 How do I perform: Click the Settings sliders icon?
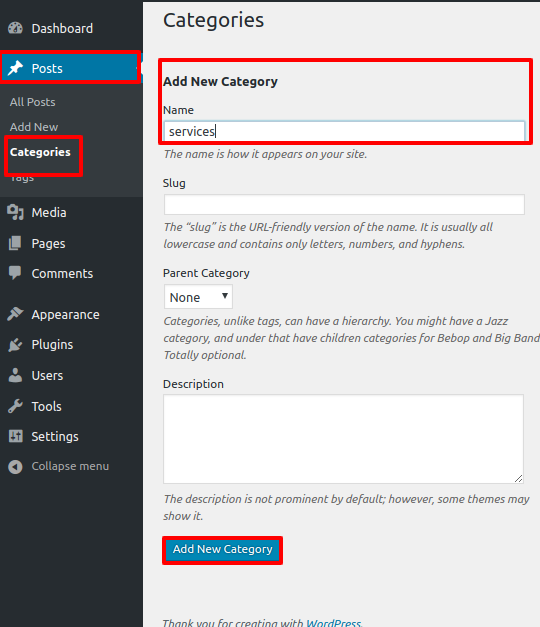[x=16, y=436]
